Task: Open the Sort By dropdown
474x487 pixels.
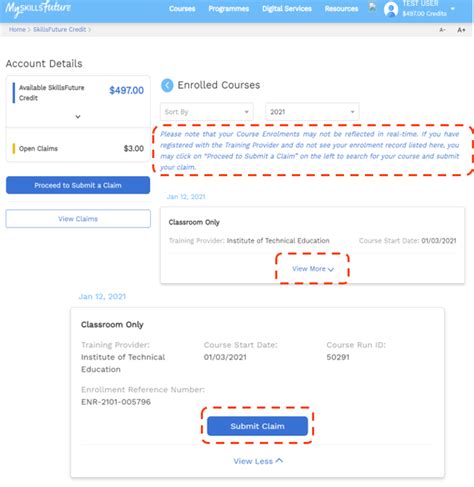Action: [207, 112]
